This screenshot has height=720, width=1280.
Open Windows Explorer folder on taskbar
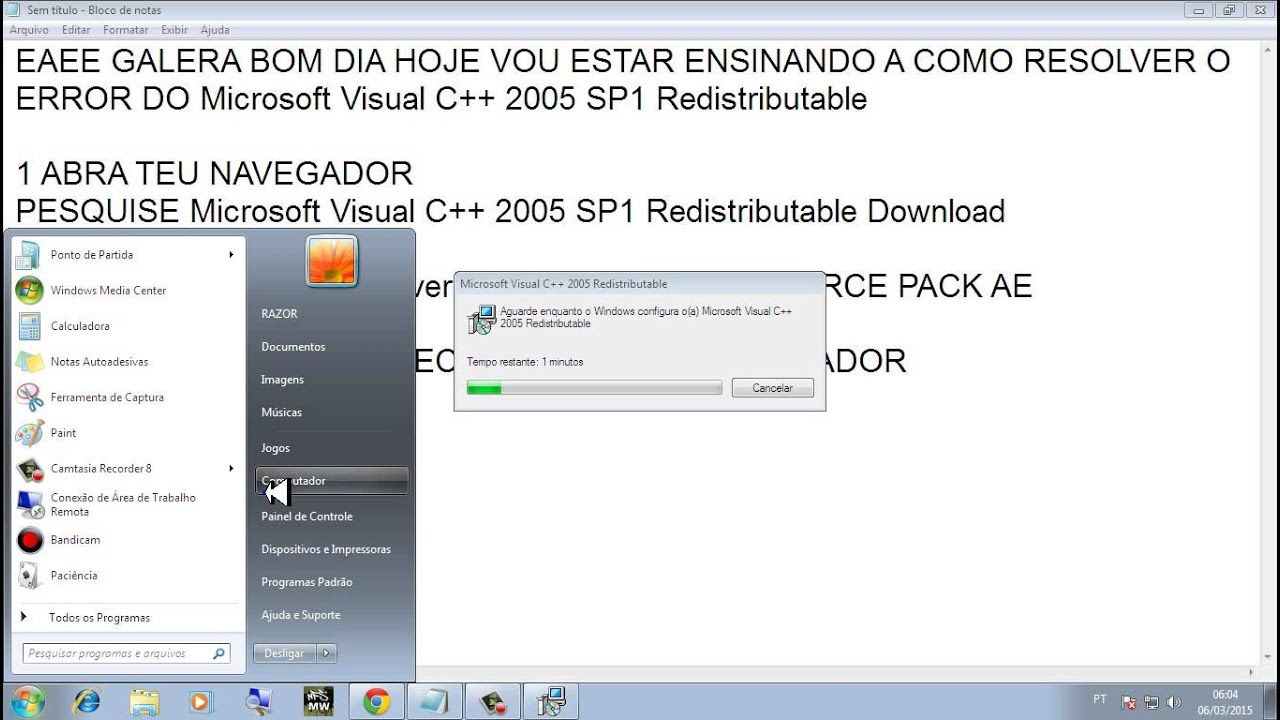(x=144, y=702)
